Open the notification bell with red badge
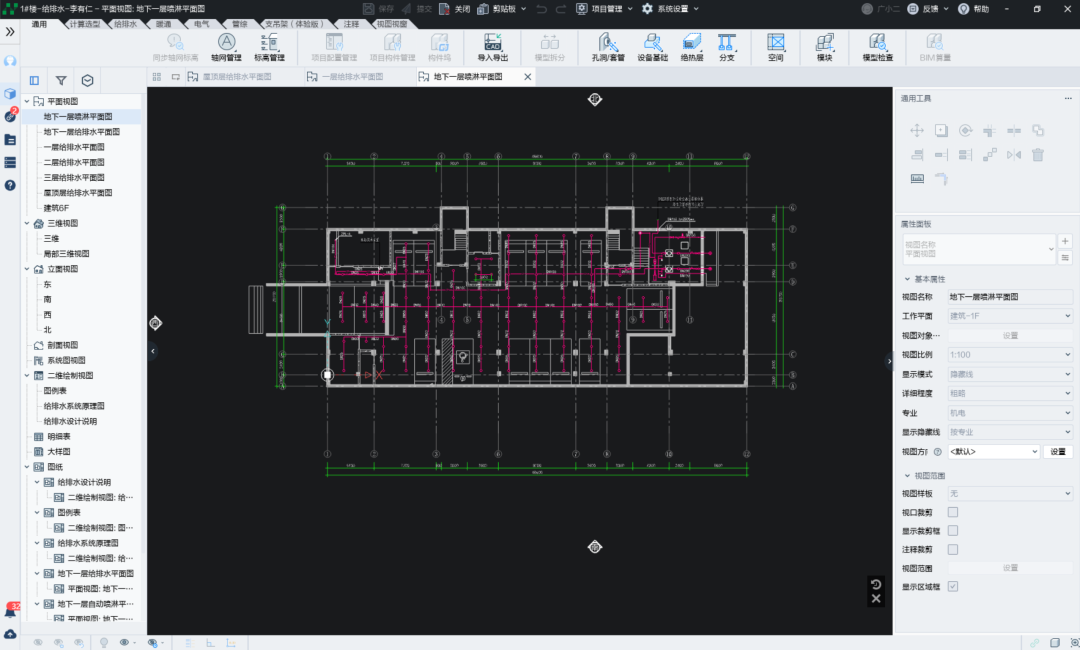 11,610
